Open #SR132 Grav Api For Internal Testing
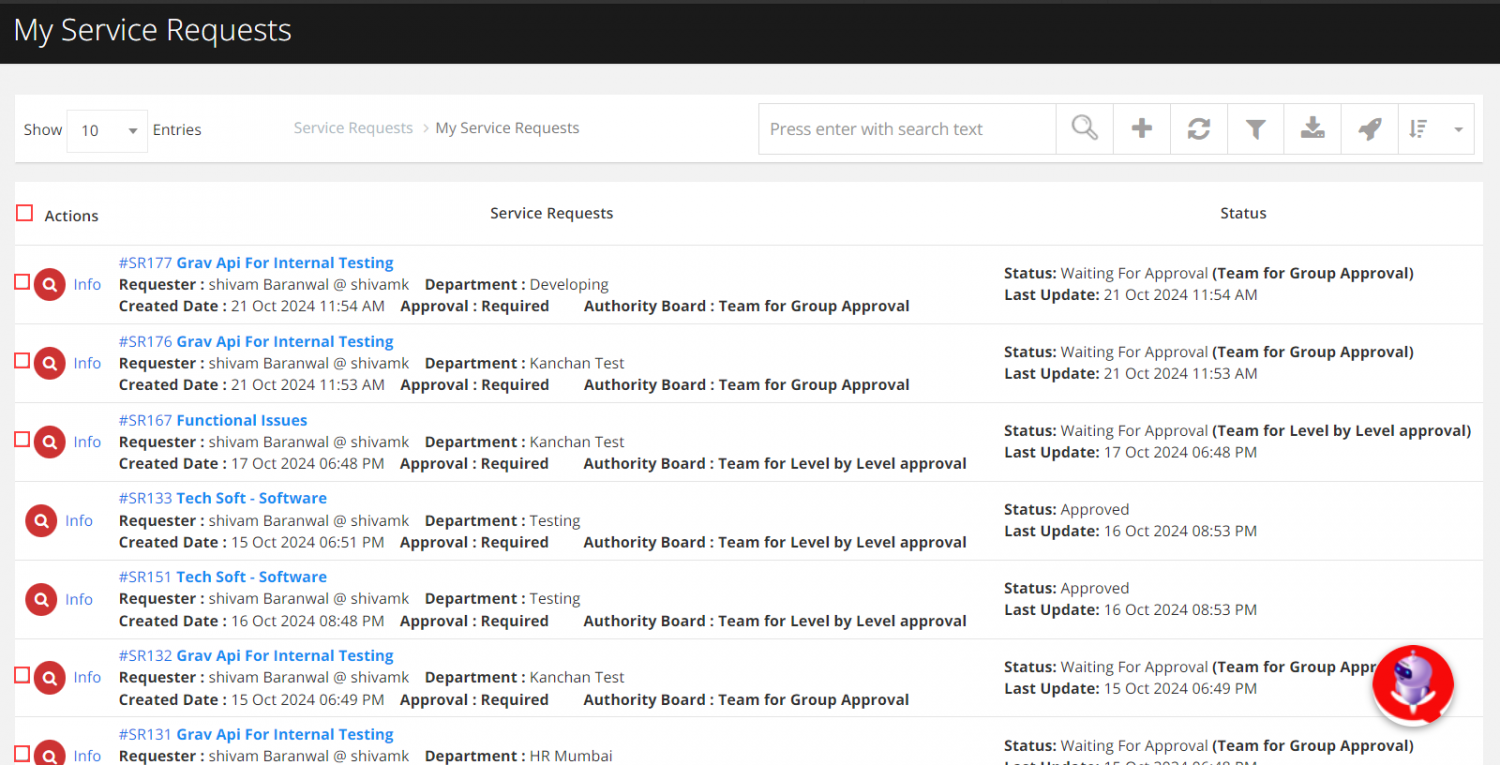1500x765 pixels. 256,656
